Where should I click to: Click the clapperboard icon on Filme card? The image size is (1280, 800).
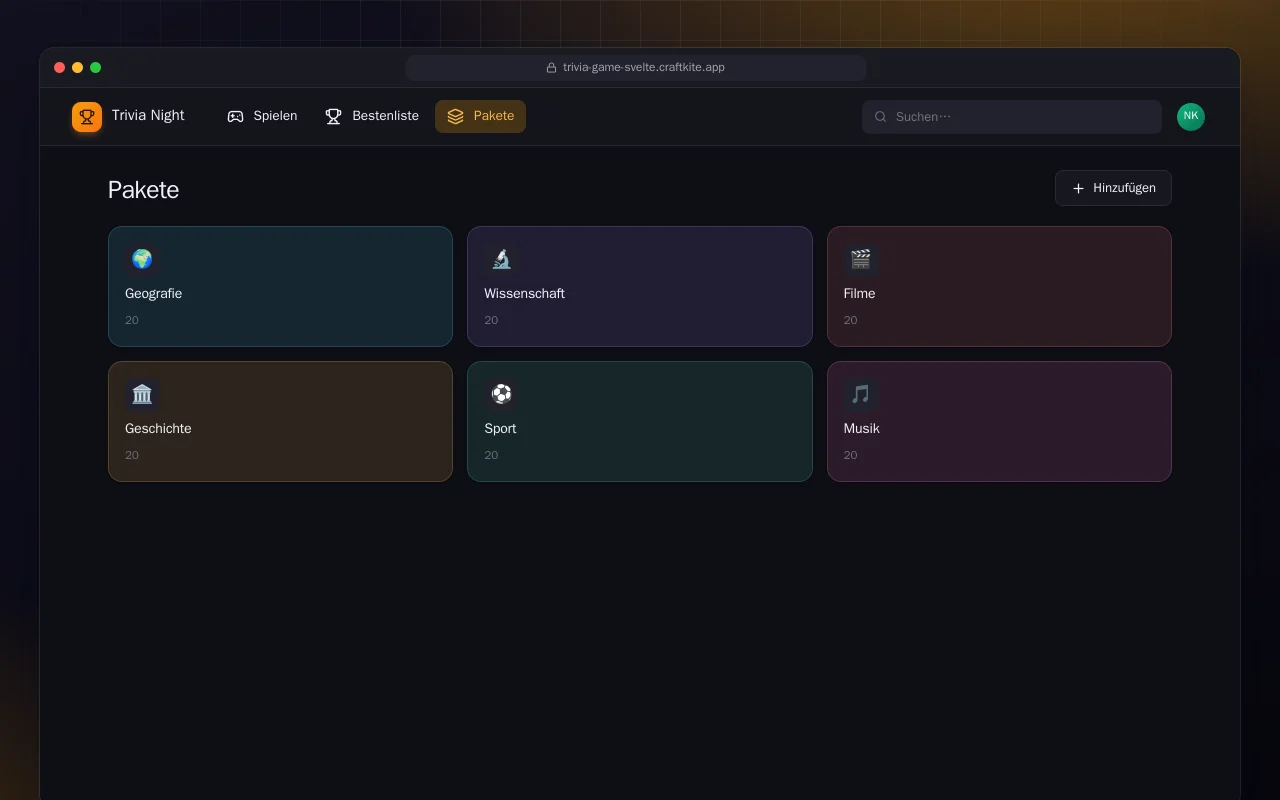860,259
